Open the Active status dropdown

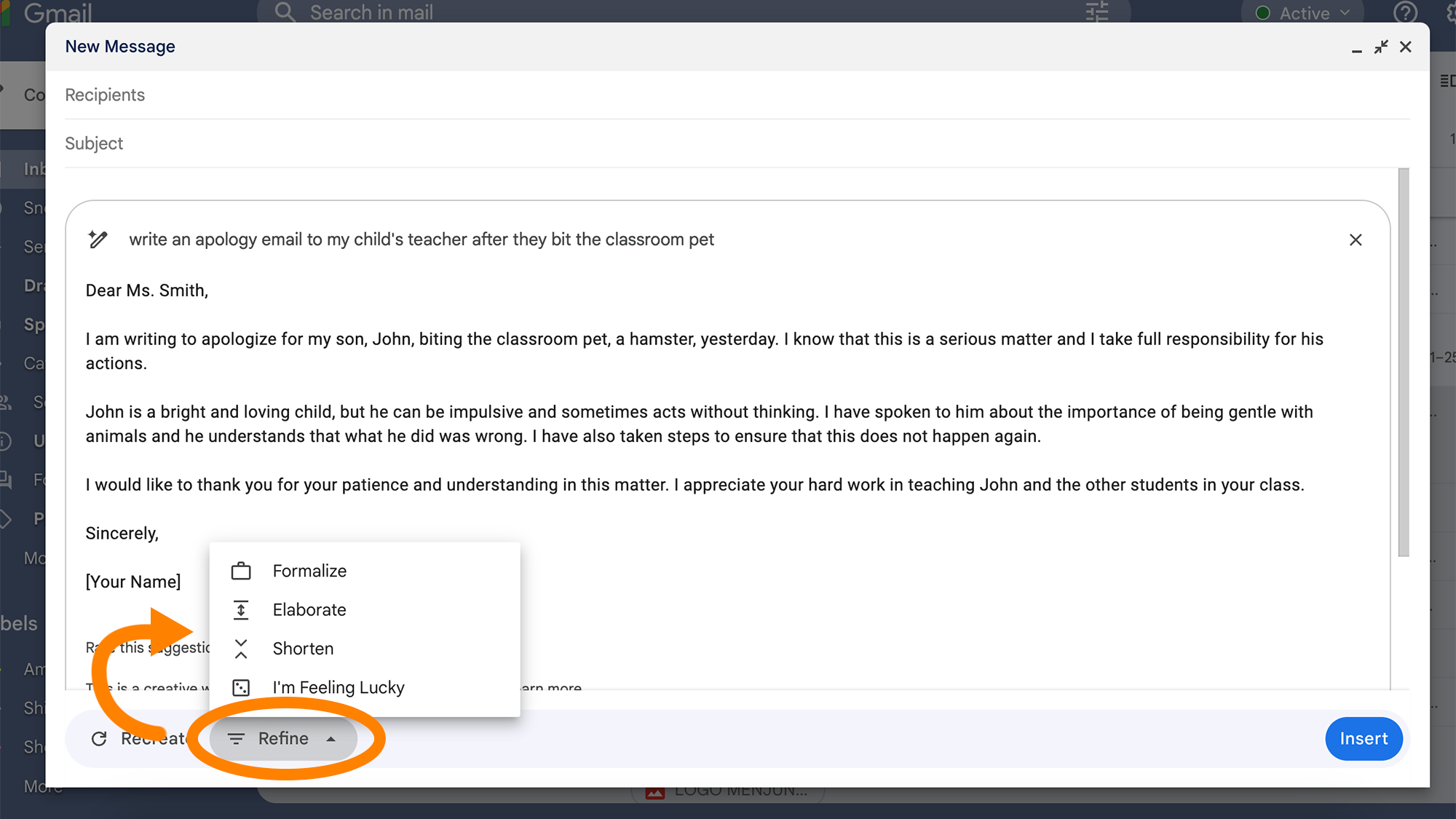1303,13
